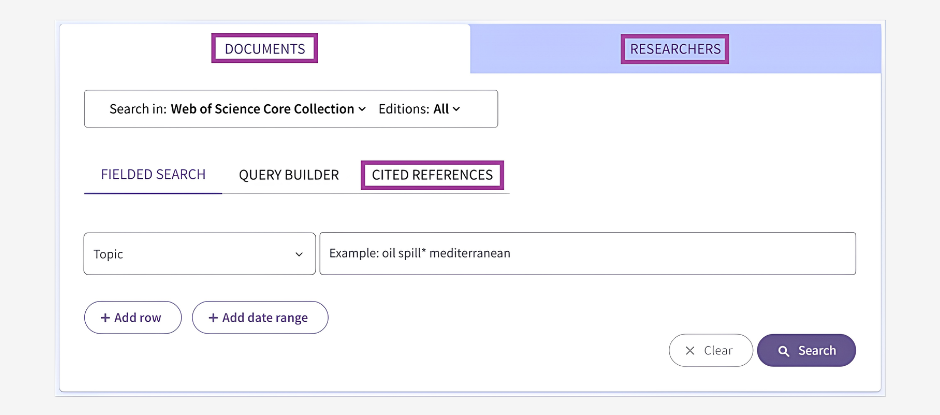Focus the oil spill example search box

click(588, 254)
